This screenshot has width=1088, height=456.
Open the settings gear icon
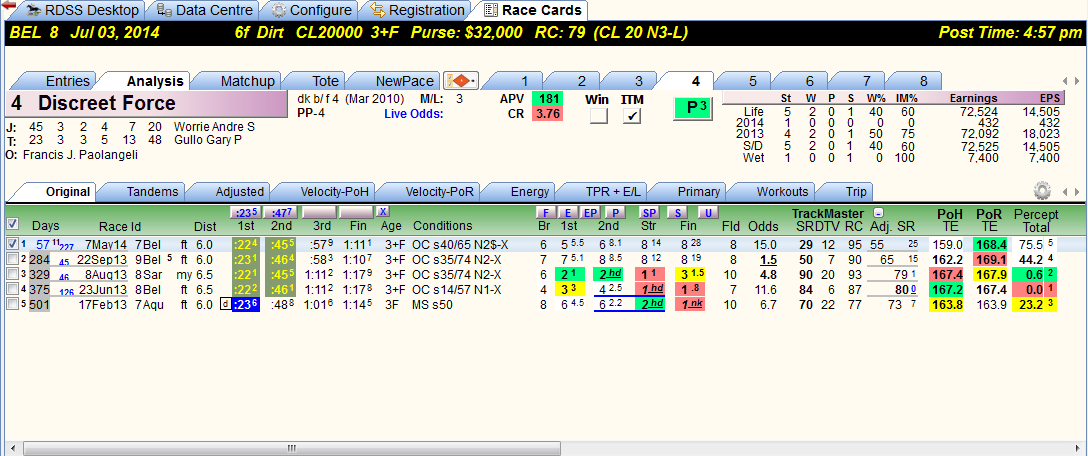coord(1041,191)
